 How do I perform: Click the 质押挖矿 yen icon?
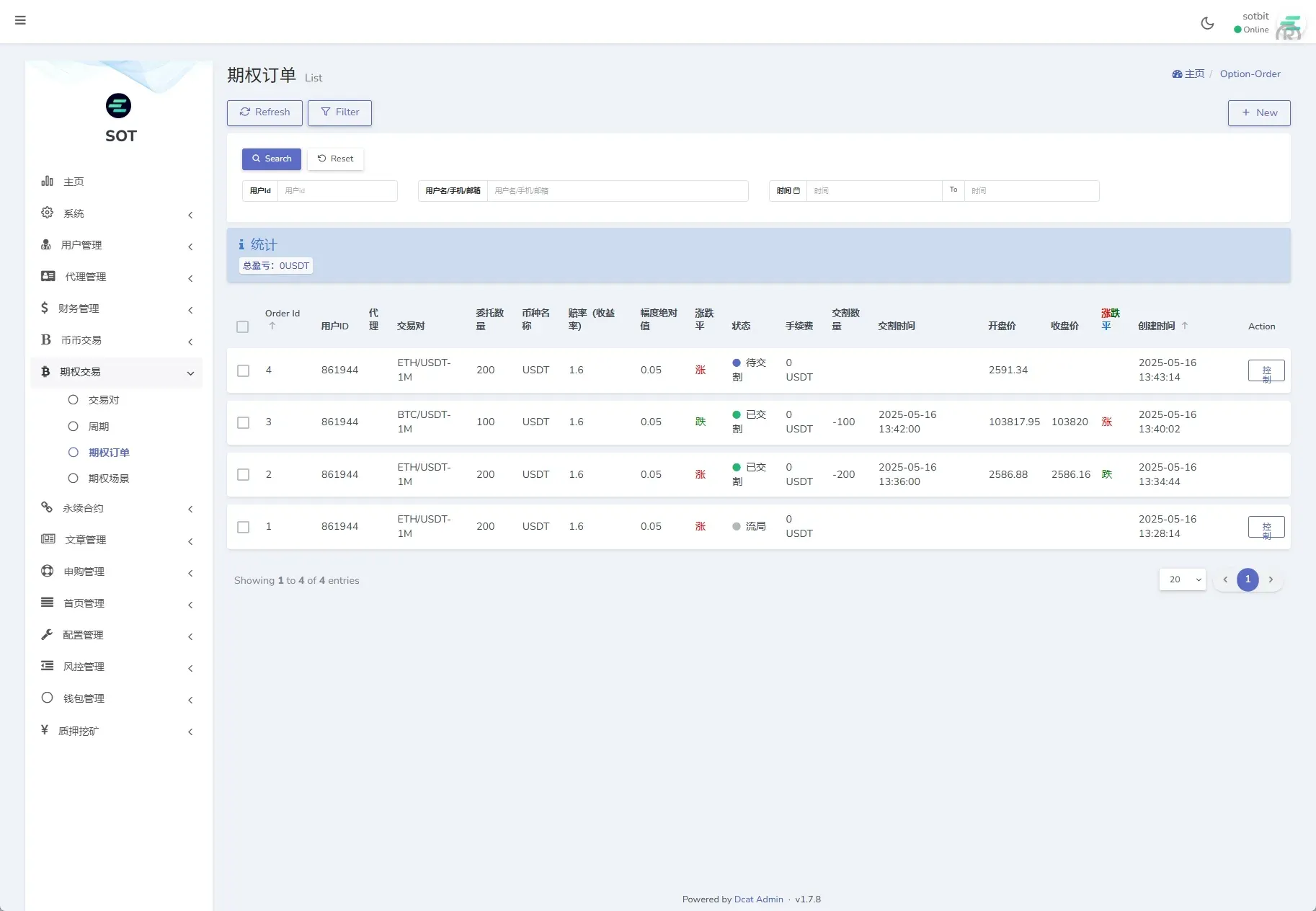point(45,730)
